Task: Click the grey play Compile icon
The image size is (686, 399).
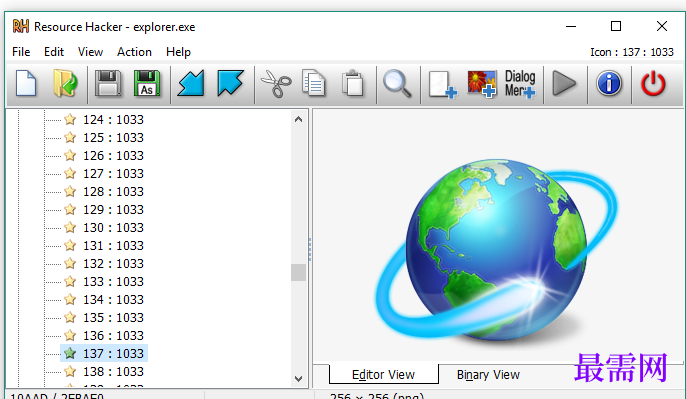Action: click(564, 83)
